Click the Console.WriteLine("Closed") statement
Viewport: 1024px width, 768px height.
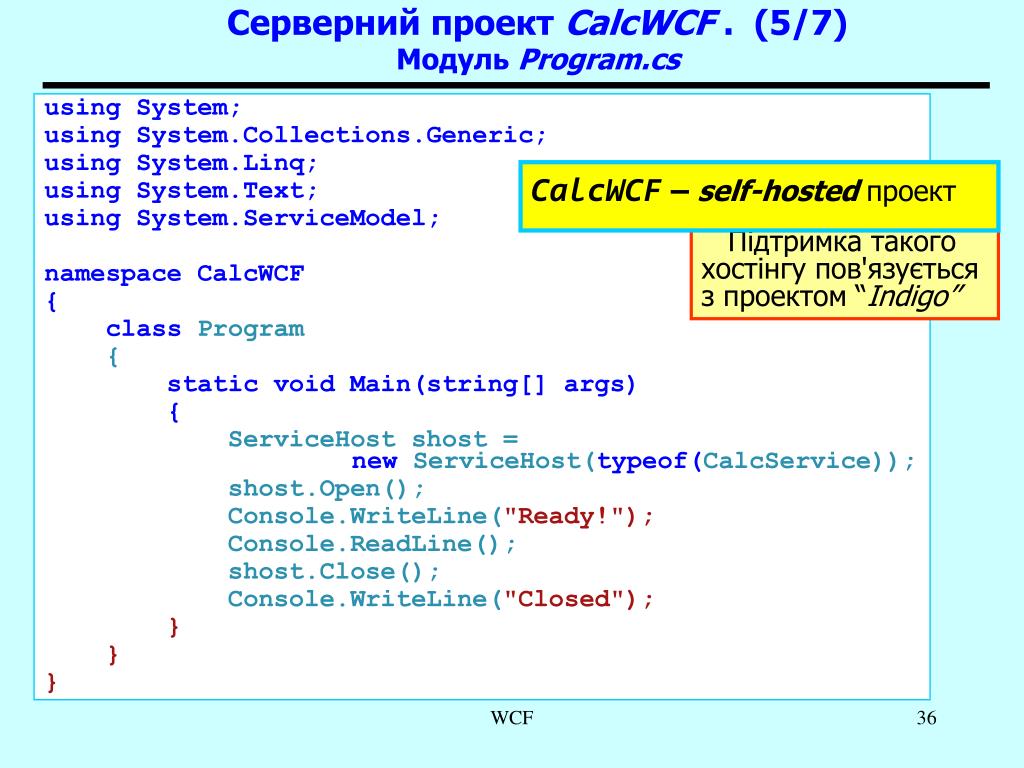pyautogui.click(x=441, y=600)
